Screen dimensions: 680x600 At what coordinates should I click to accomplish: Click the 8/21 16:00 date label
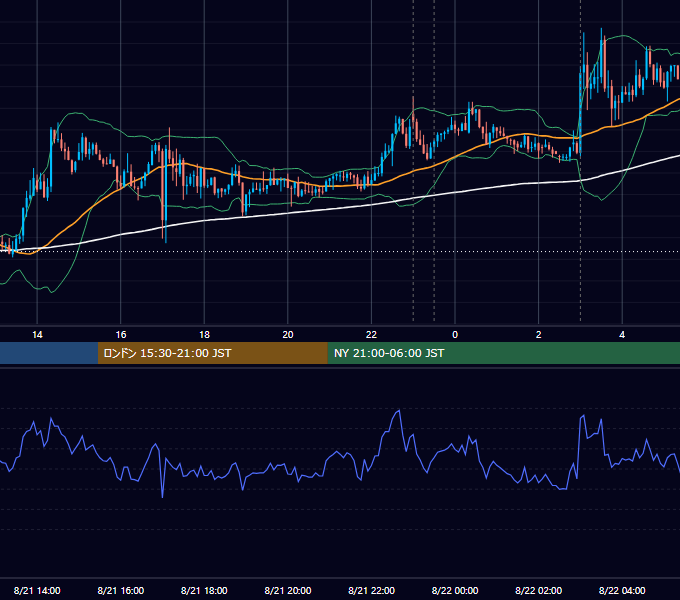(x=121, y=590)
